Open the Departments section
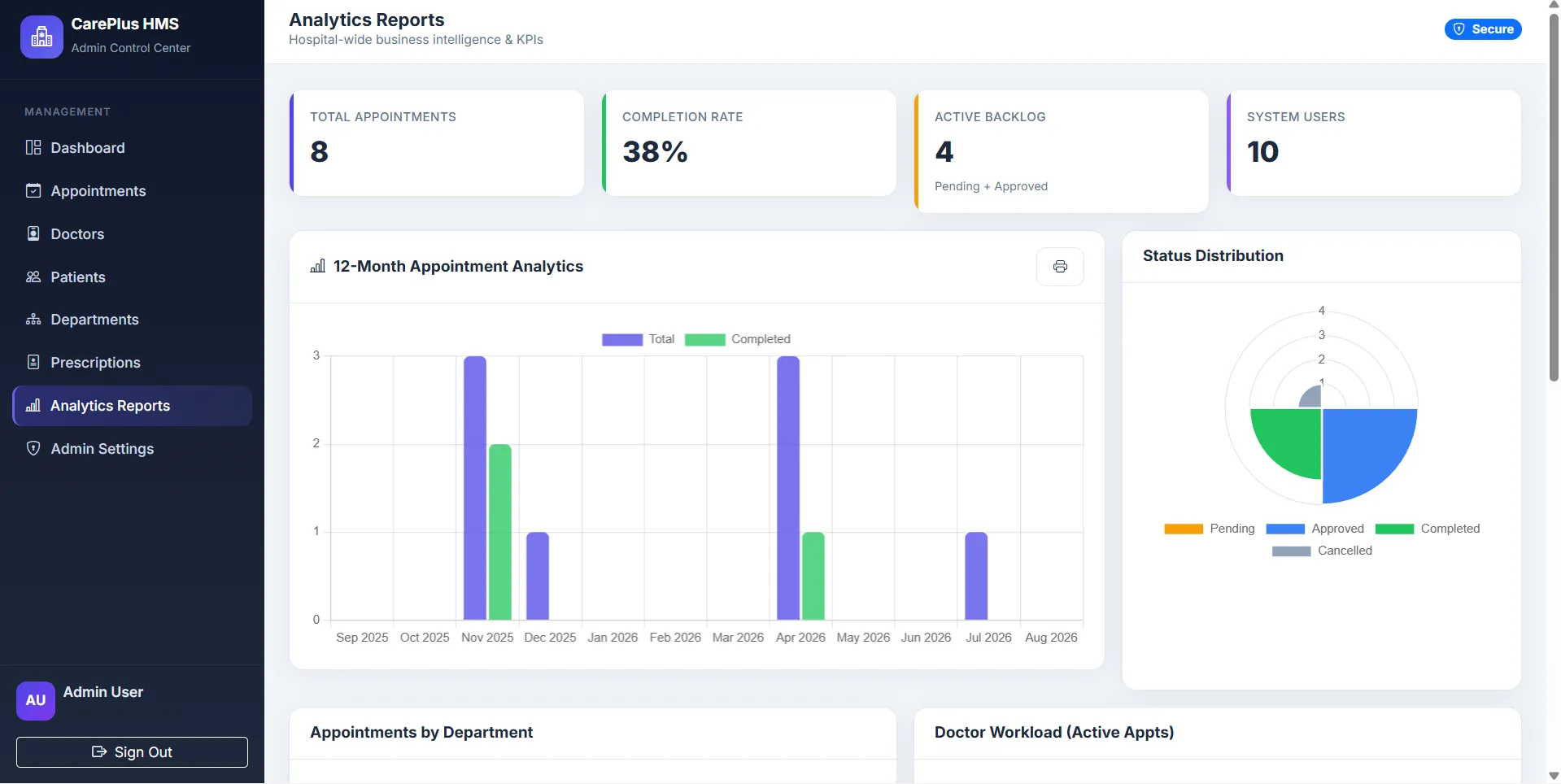 click(132, 319)
